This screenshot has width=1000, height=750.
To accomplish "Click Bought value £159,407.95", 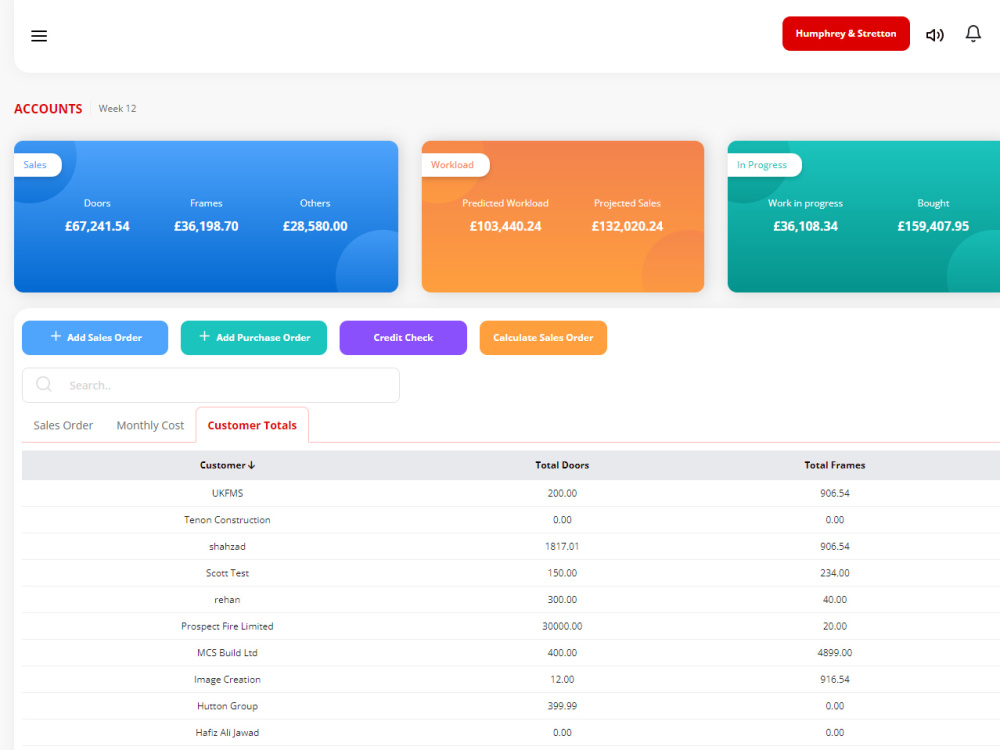I will coord(933,226).
